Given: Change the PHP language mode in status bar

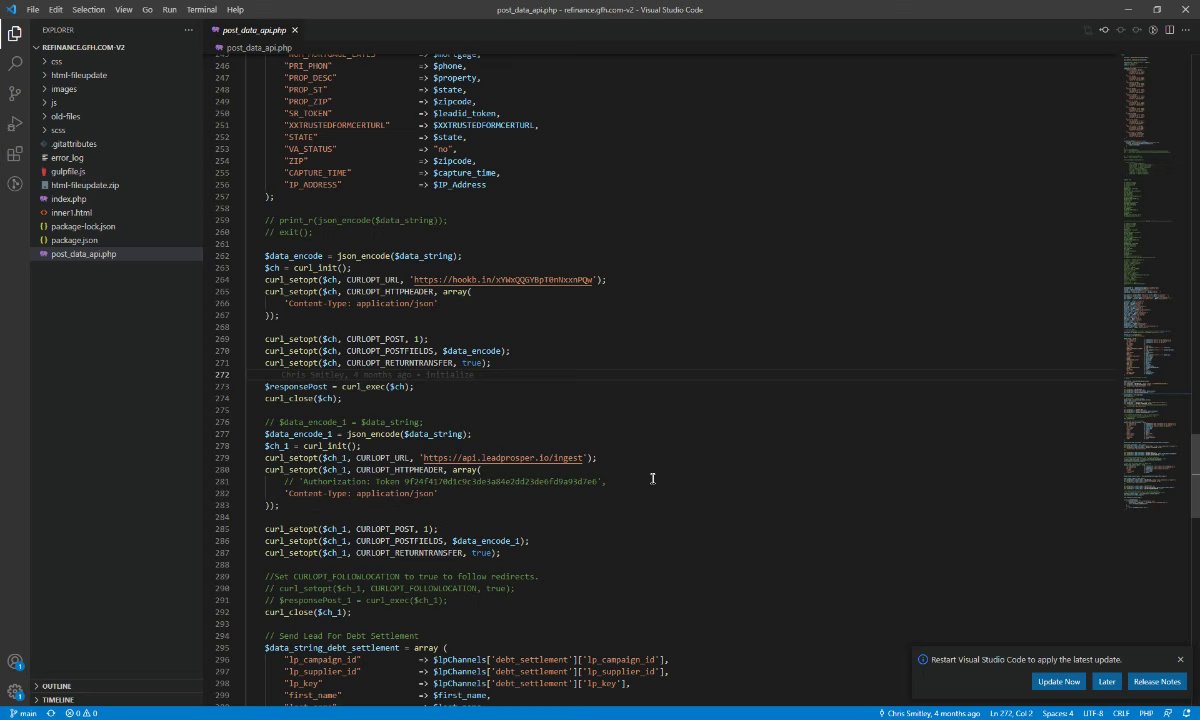Looking at the screenshot, I should (x=1147, y=713).
